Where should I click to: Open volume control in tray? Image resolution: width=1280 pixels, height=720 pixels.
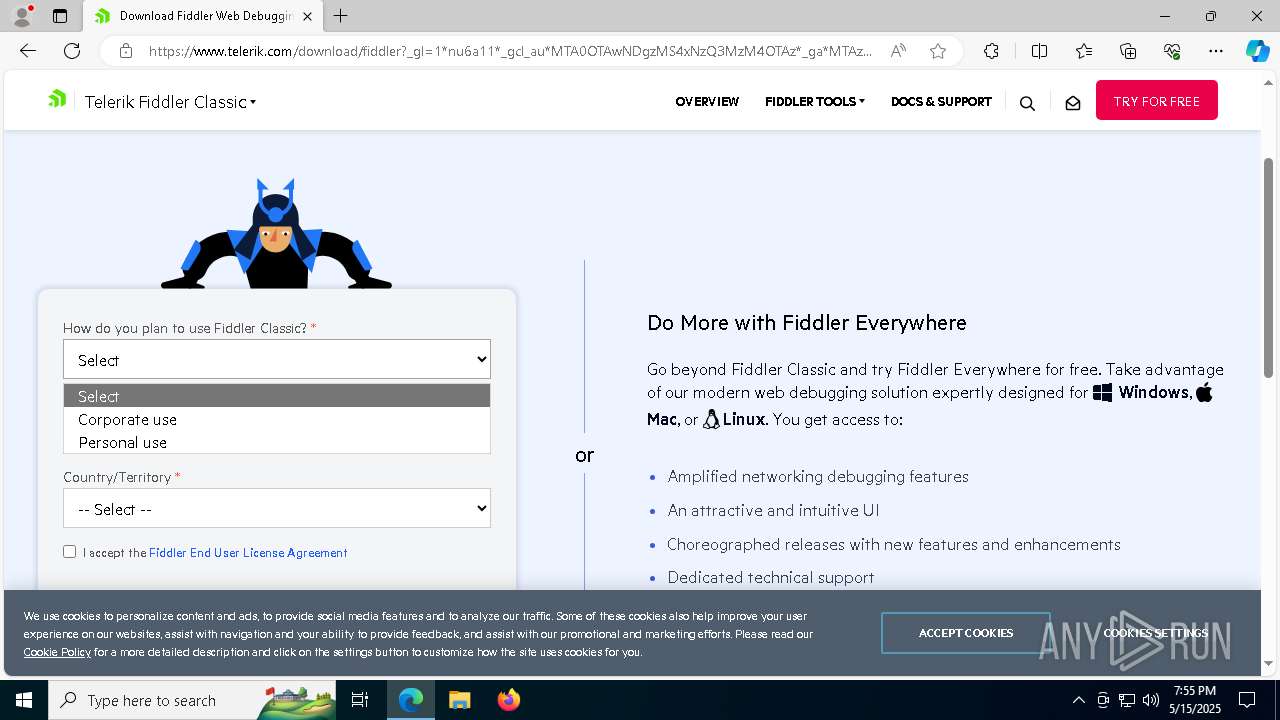point(1151,700)
